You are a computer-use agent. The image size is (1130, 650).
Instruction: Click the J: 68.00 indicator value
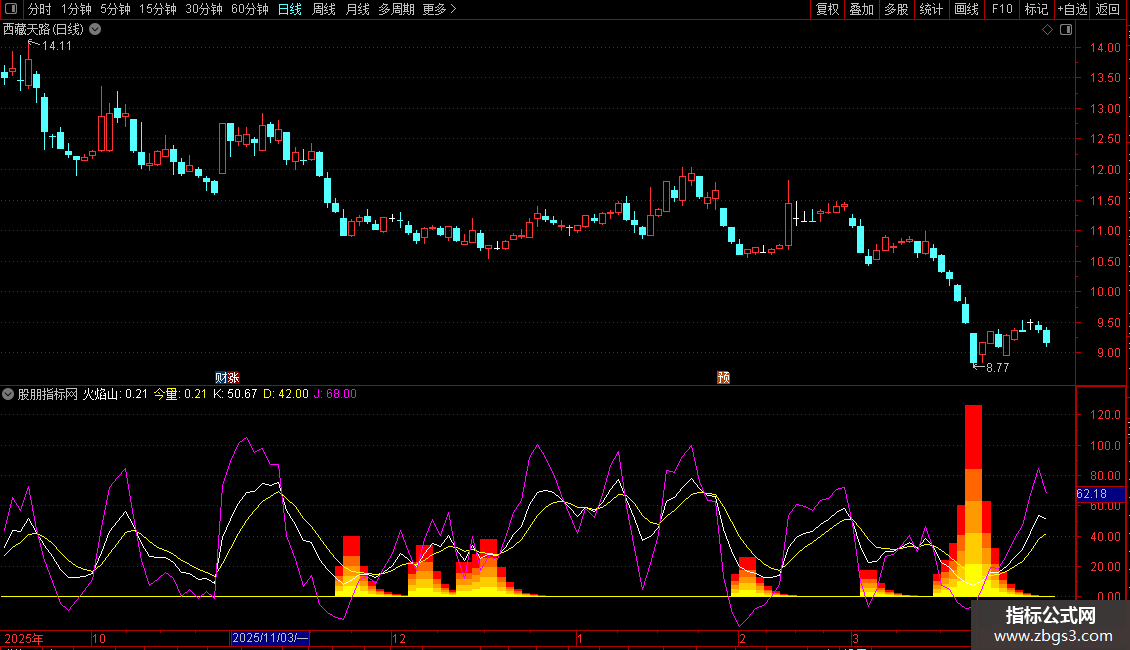pyautogui.click(x=335, y=394)
